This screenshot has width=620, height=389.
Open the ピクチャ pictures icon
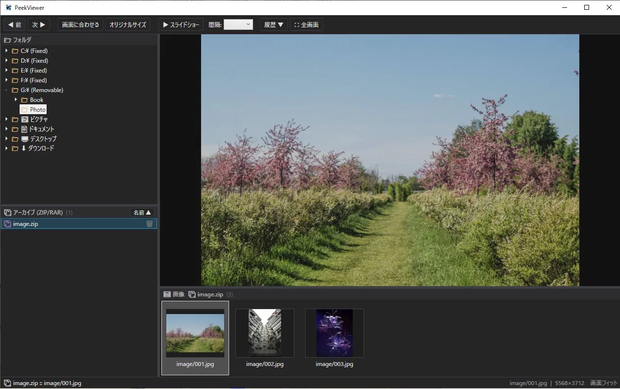coord(25,119)
